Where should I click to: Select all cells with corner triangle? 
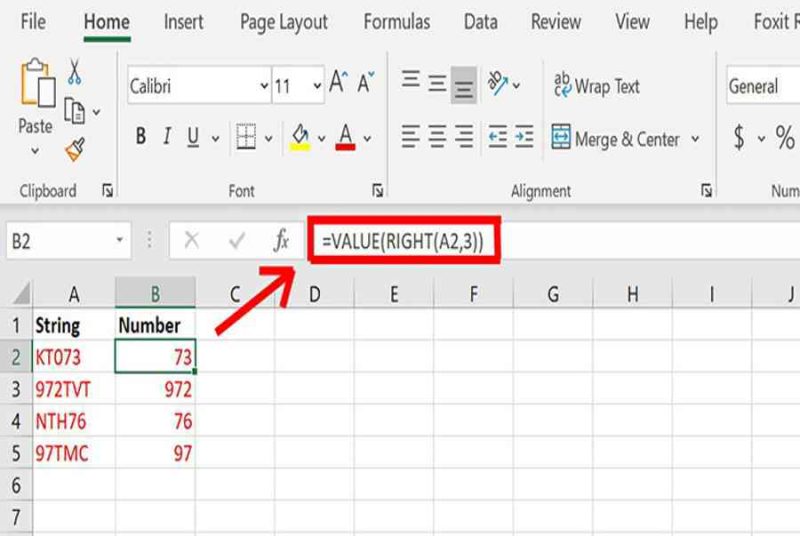click(x=21, y=294)
